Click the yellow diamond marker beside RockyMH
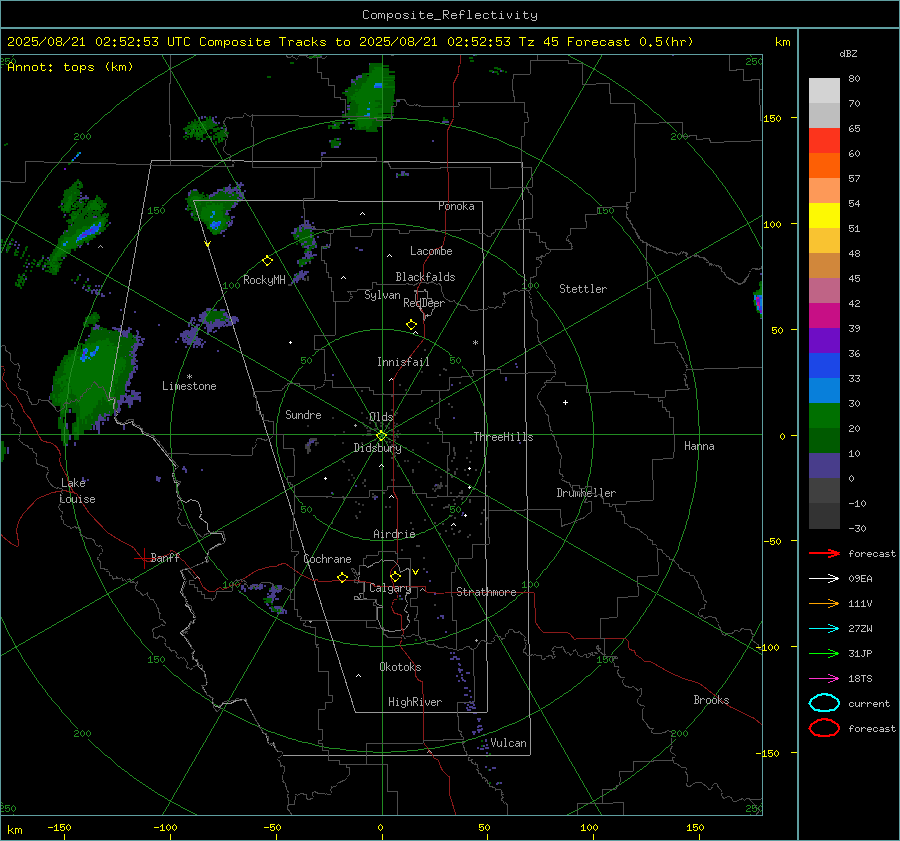Viewport: 900px width, 841px height. tap(267, 261)
